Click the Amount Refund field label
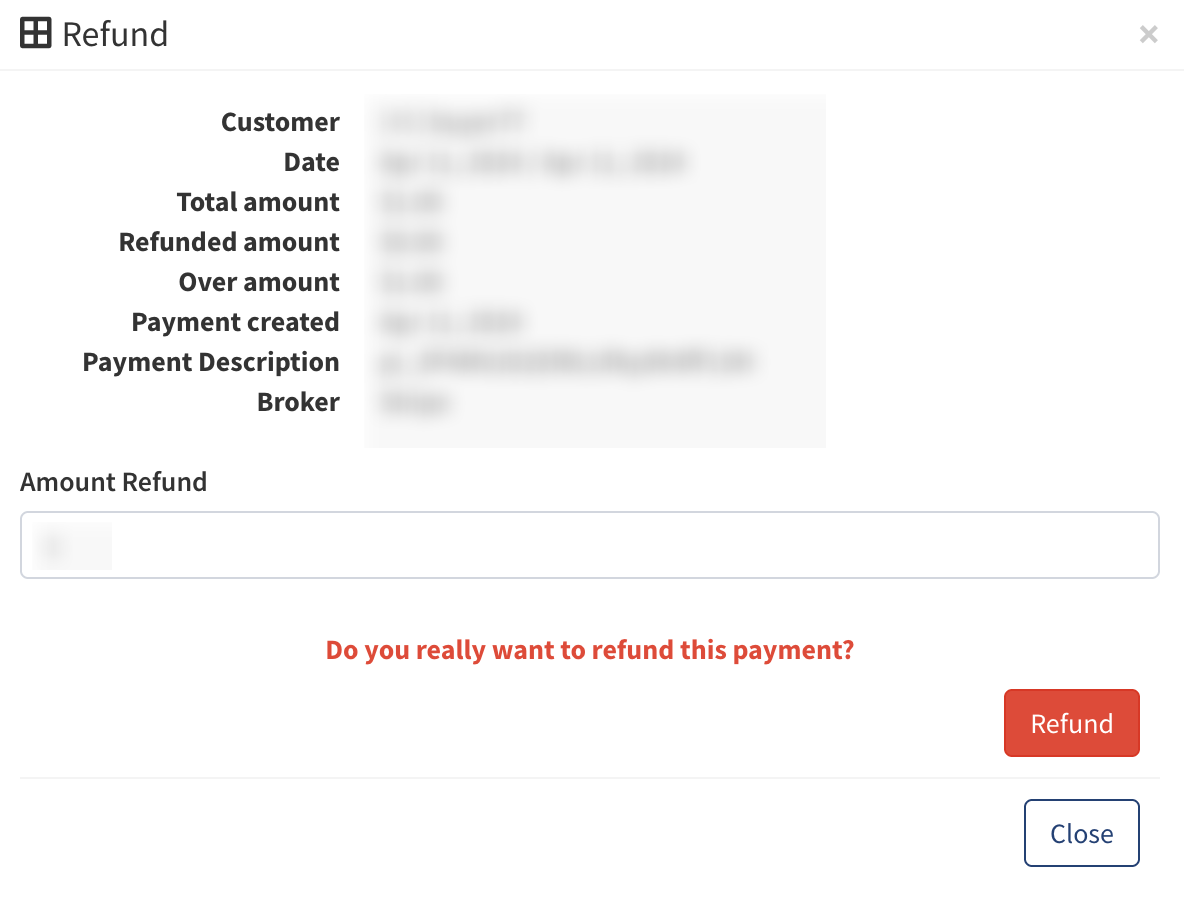 pyautogui.click(x=113, y=482)
